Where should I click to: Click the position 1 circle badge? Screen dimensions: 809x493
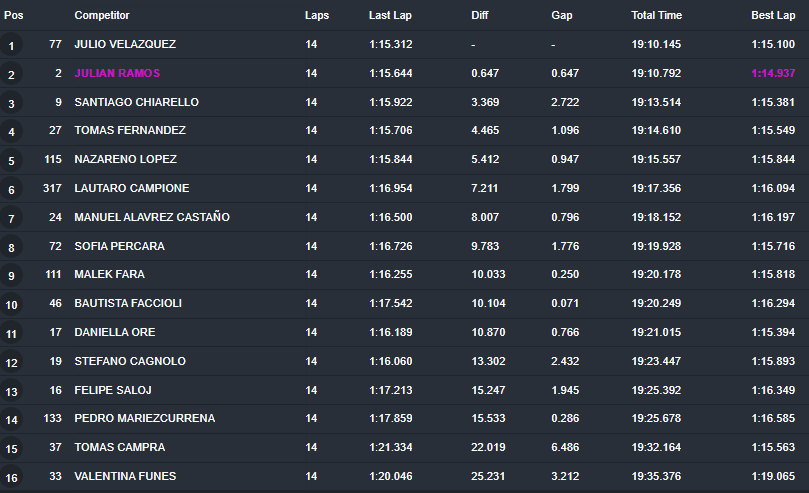point(11,46)
